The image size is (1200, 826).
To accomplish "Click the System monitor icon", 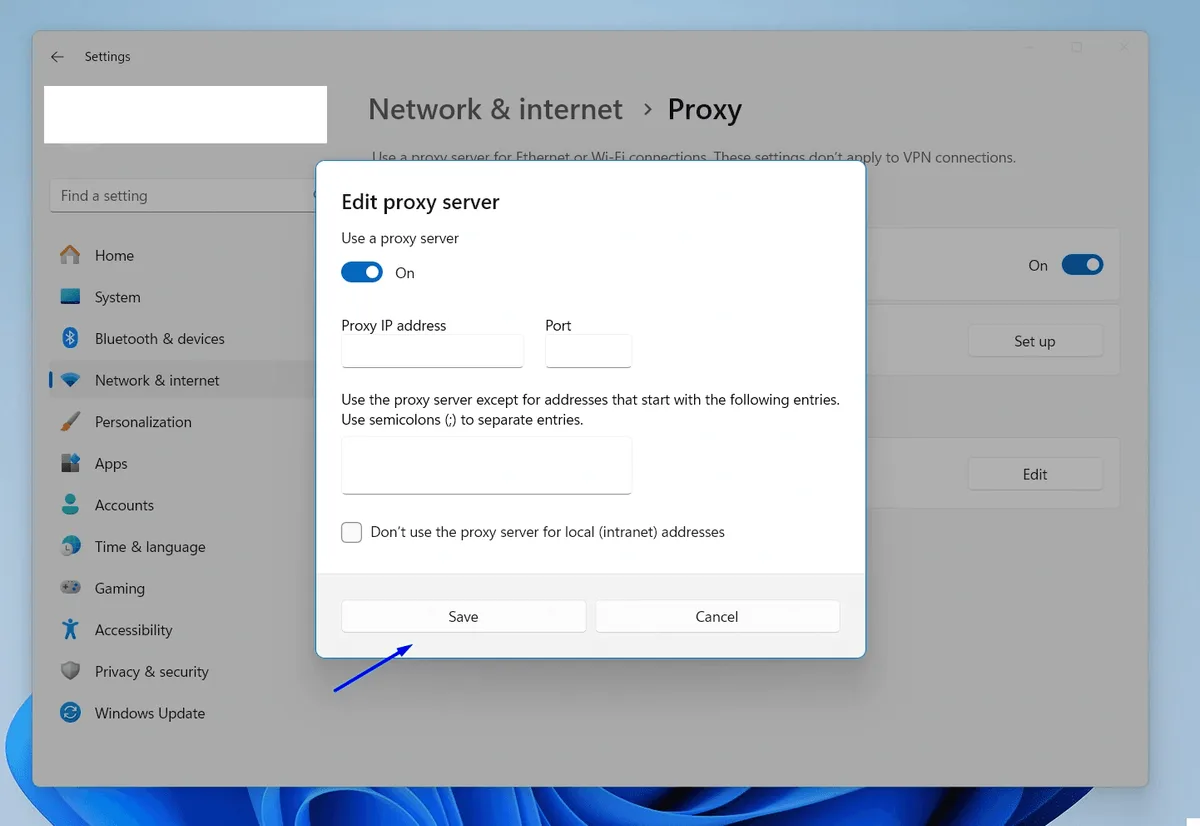I will pyautogui.click(x=70, y=297).
